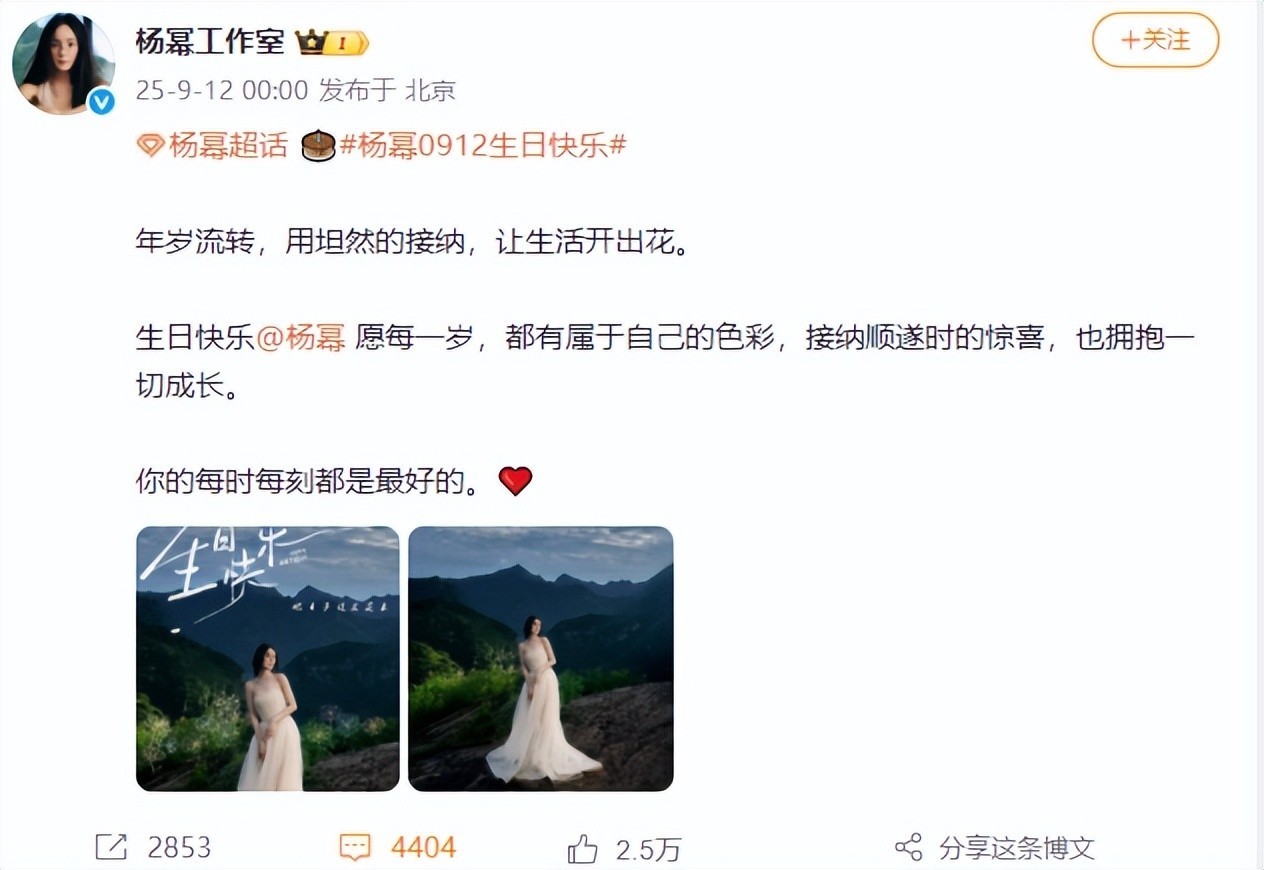The image size is (1264, 870).
Task: Click the blue verified badge on avatar
Action: [x=101, y=100]
